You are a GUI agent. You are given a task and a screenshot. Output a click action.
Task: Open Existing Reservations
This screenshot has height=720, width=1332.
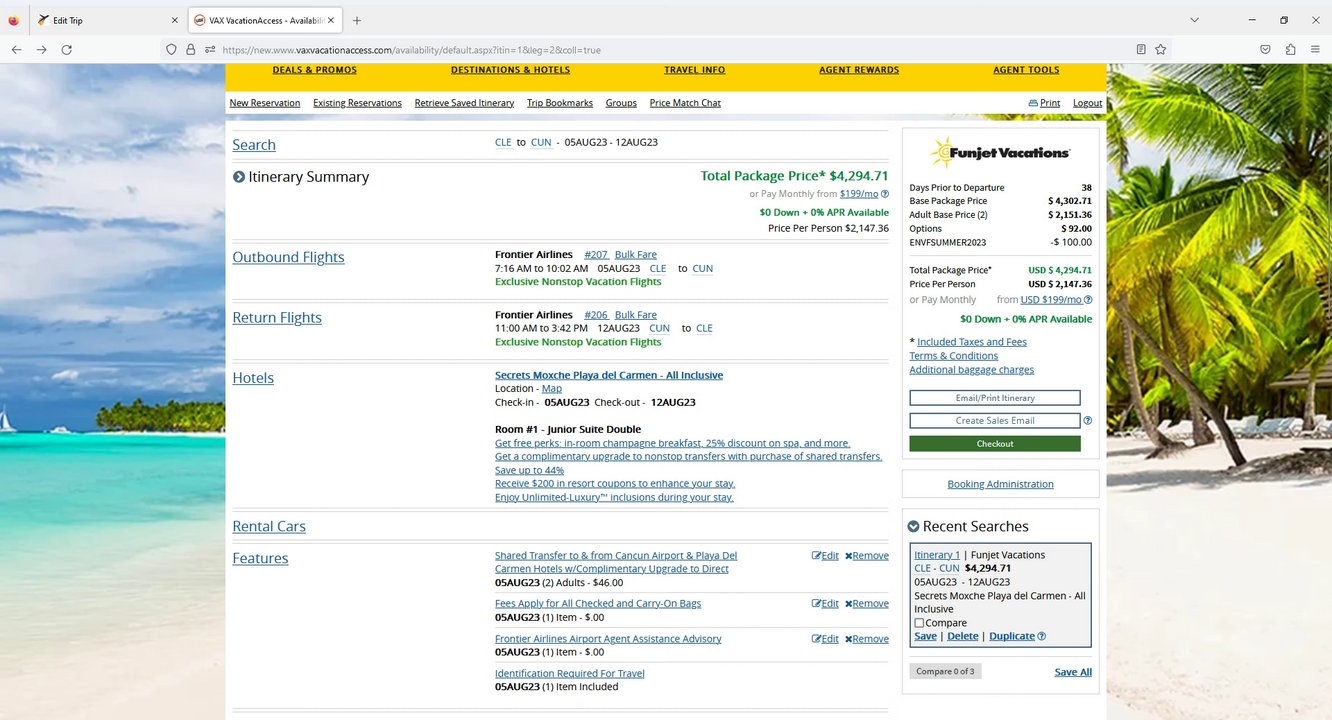(x=357, y=103)
